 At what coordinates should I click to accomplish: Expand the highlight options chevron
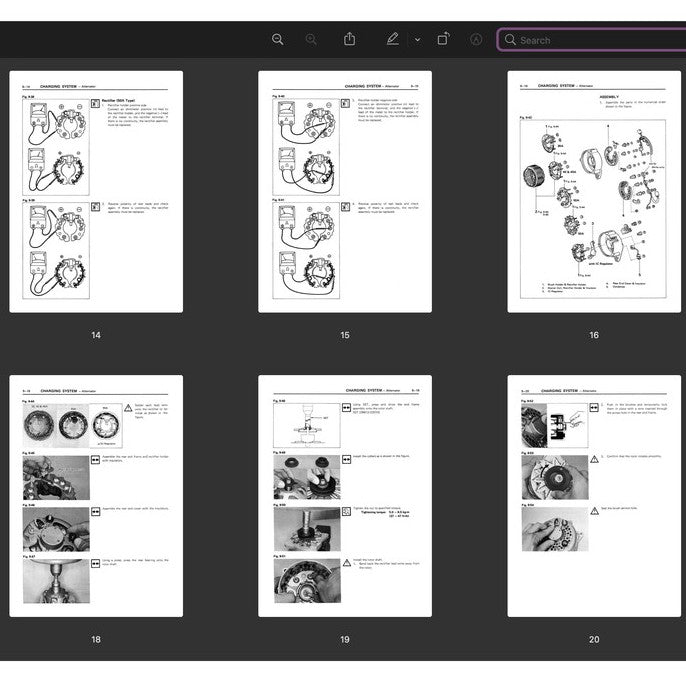[417, 40]
